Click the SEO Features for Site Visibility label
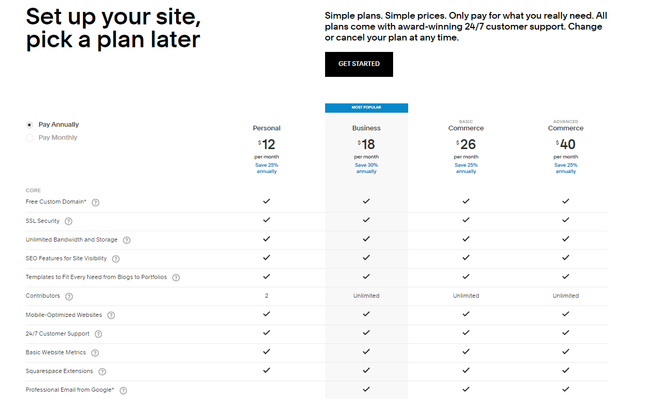This screenshot has height=399, width=645. (x=66, y=258)
